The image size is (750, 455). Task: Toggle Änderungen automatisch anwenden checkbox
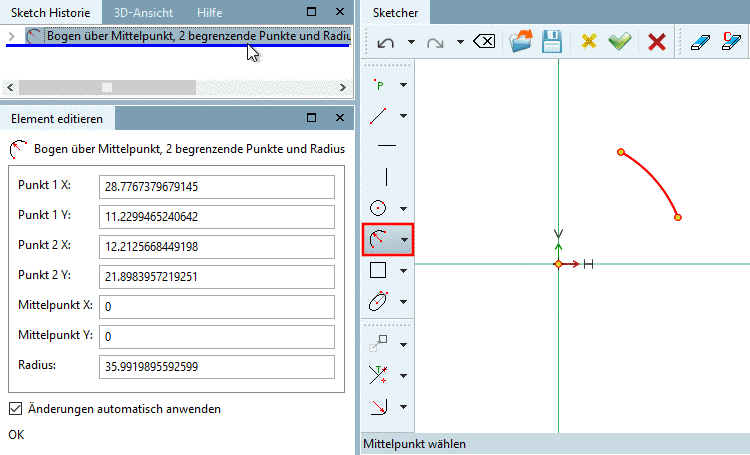15,409
